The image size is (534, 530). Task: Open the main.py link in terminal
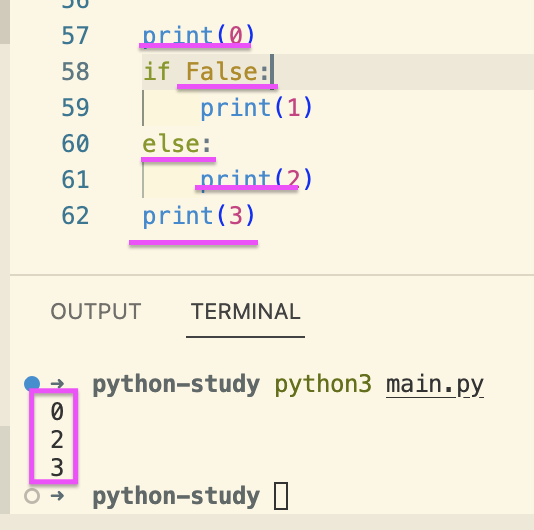(x=435, y=385)
